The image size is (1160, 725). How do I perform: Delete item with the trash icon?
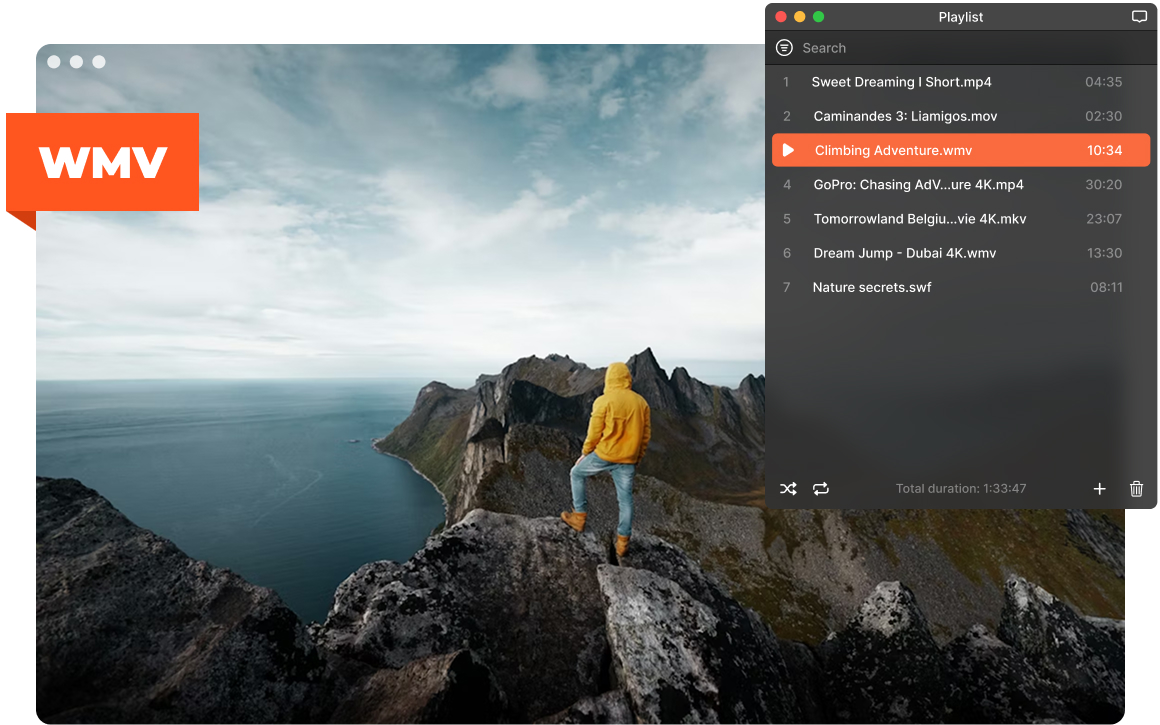pos(1136,489)
